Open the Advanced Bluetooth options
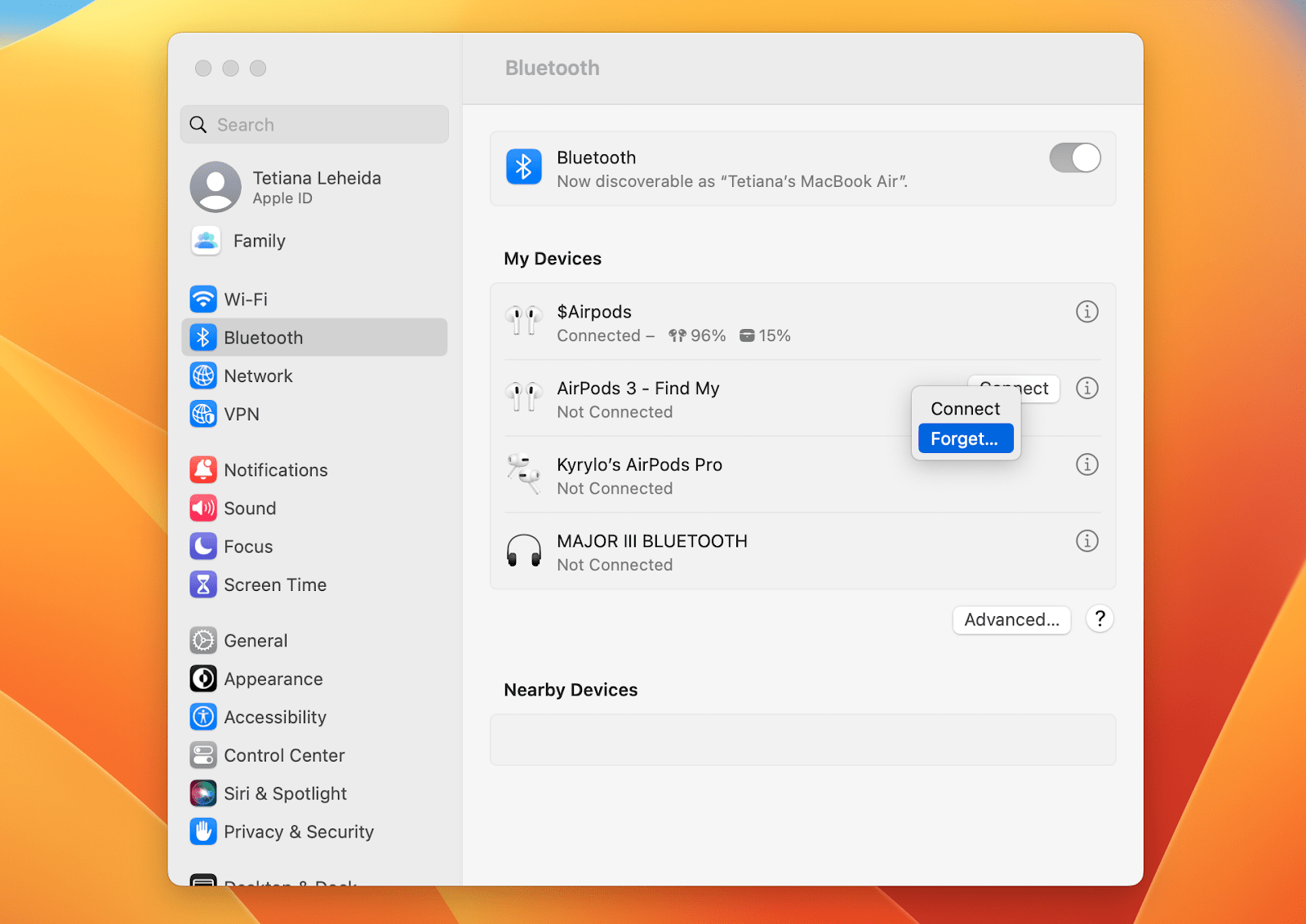The width and height of the screenshot is (1306, 924). [1011, 620]
